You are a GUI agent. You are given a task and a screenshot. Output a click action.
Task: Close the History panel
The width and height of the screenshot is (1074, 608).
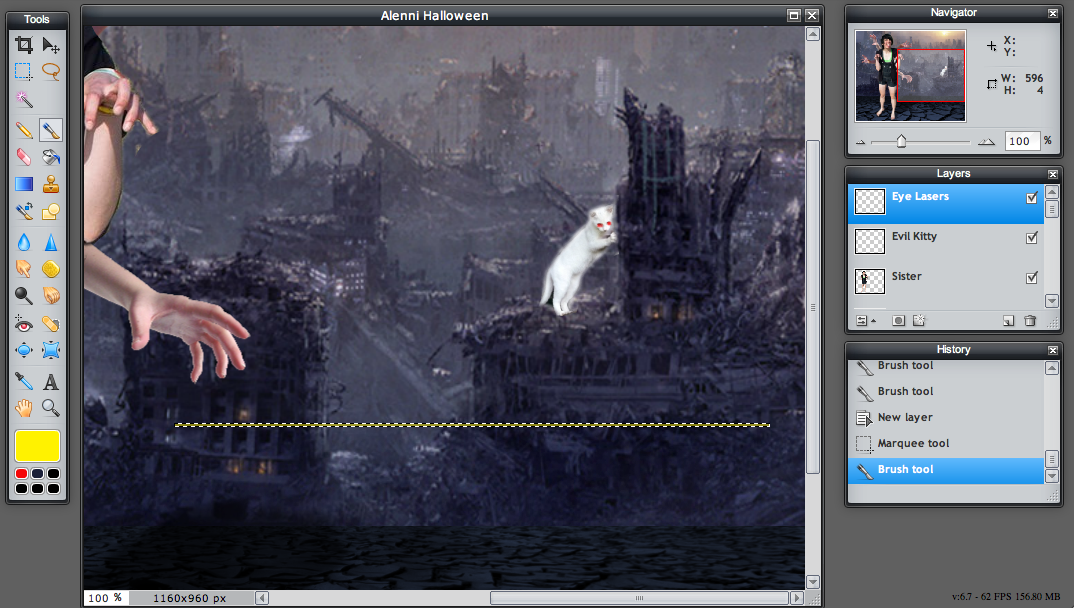(1053, 350)
